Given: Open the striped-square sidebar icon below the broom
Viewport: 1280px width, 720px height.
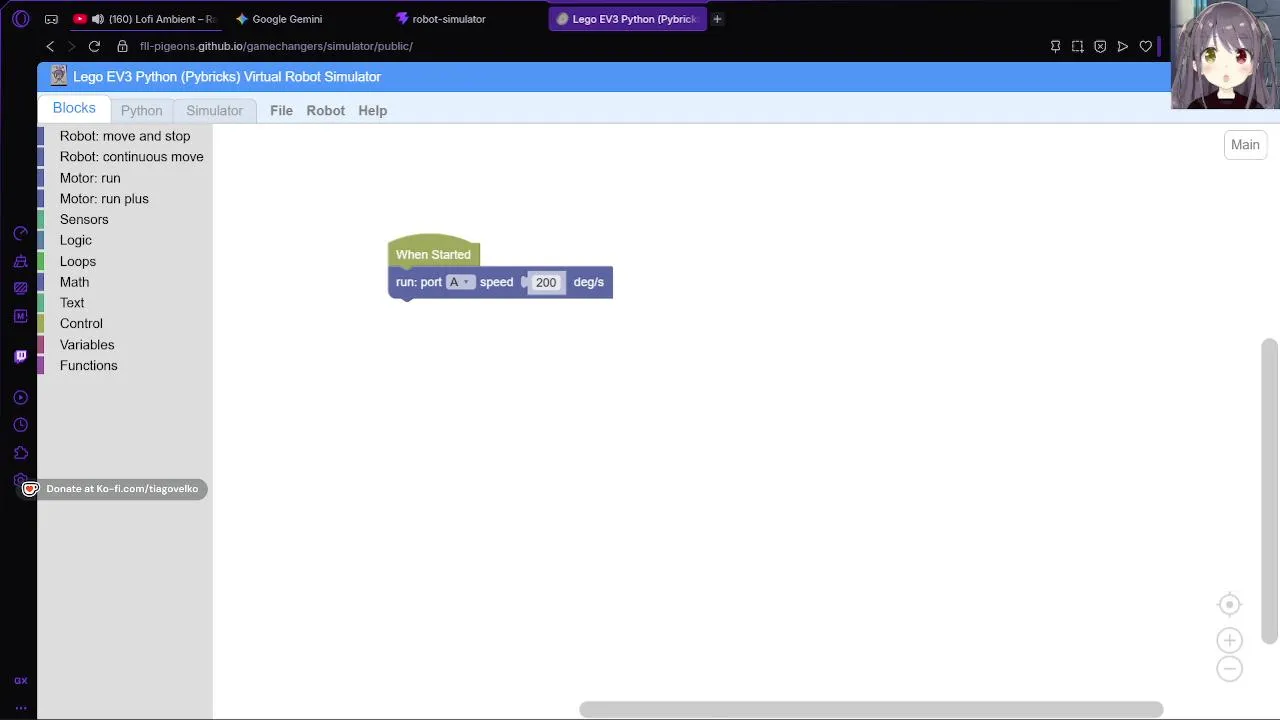Looking at the screenshot, I should [x=20, y=288].
